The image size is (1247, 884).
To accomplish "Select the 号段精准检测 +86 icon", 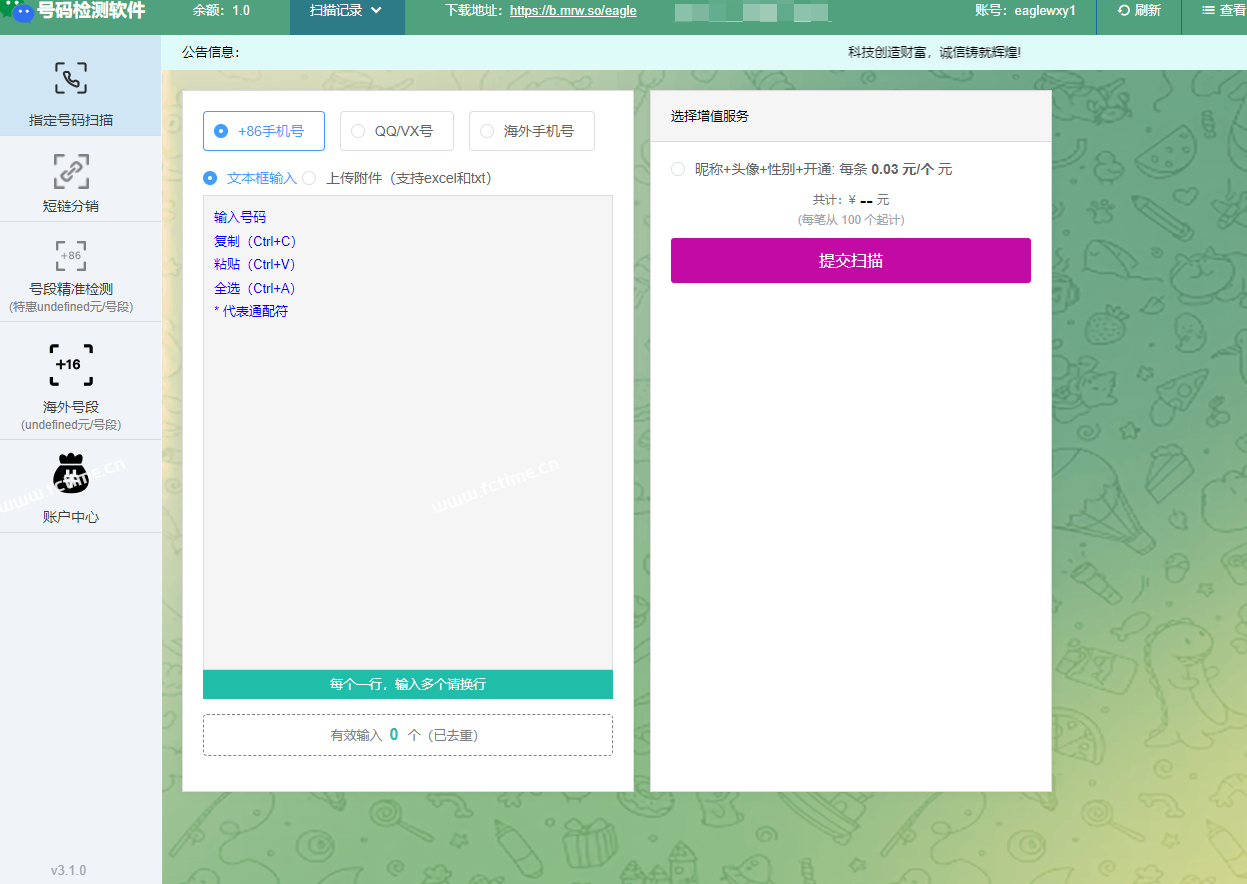I will coord(71,256).
